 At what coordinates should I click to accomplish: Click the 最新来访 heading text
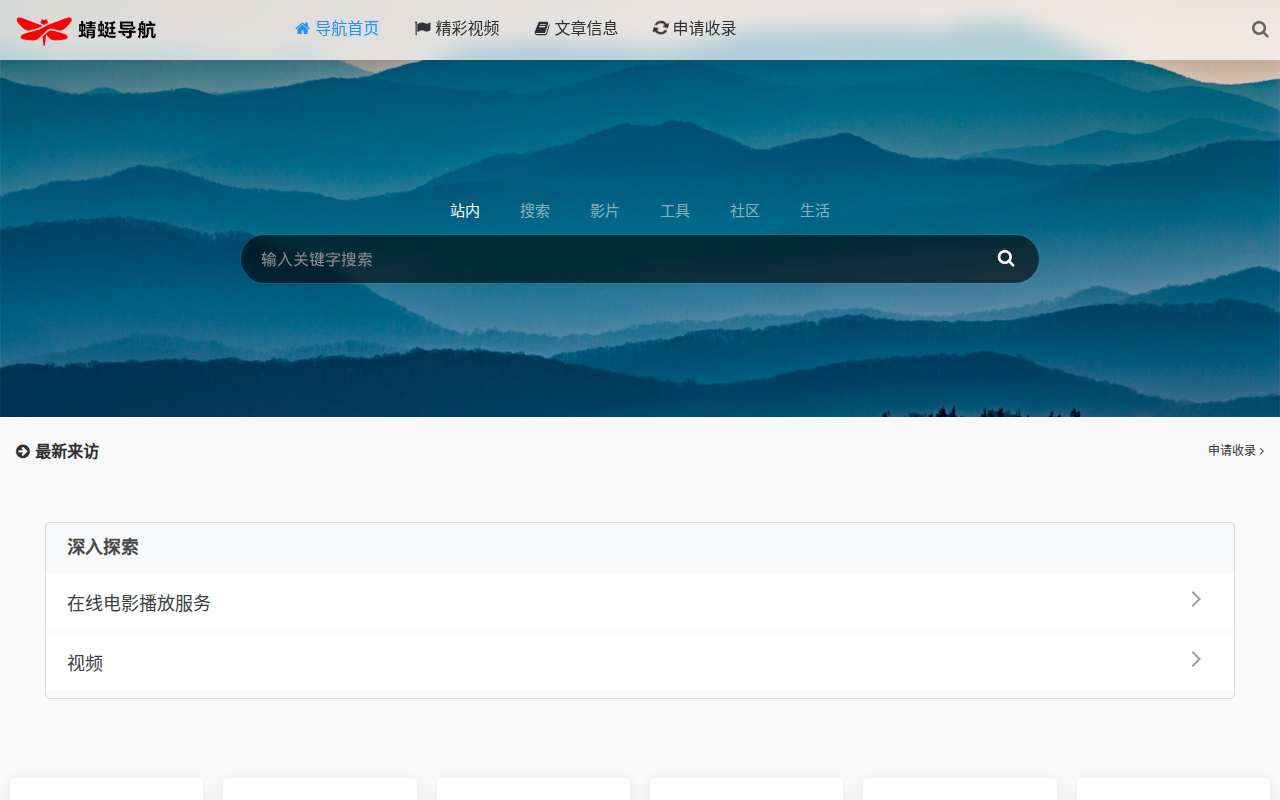(x=67, y=452)
